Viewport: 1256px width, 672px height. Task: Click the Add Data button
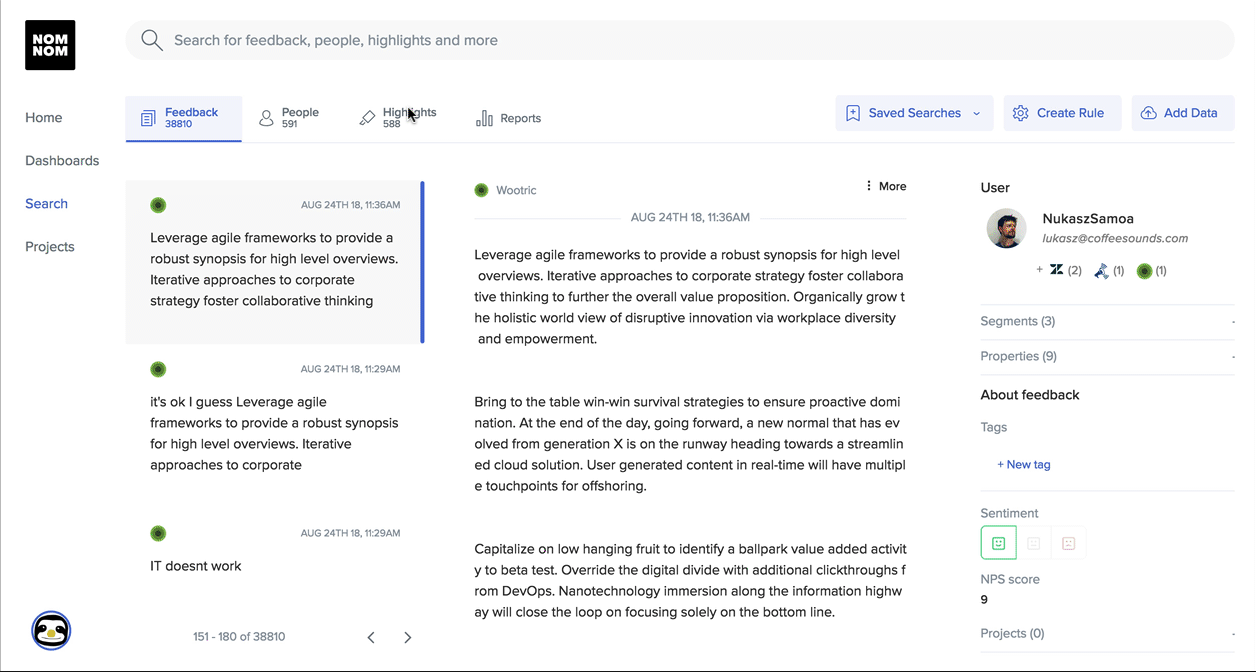click(x=1183, y=113)
